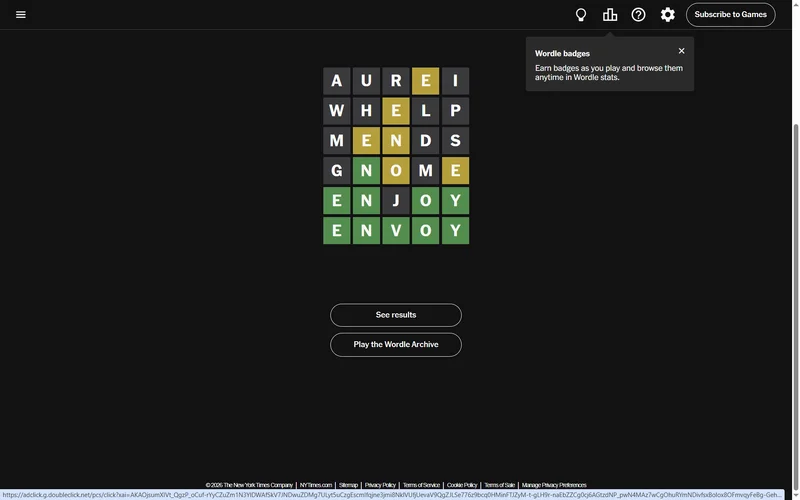Click the gray W tile in WHELP row
800x500 pixels.
coord(337,111)
